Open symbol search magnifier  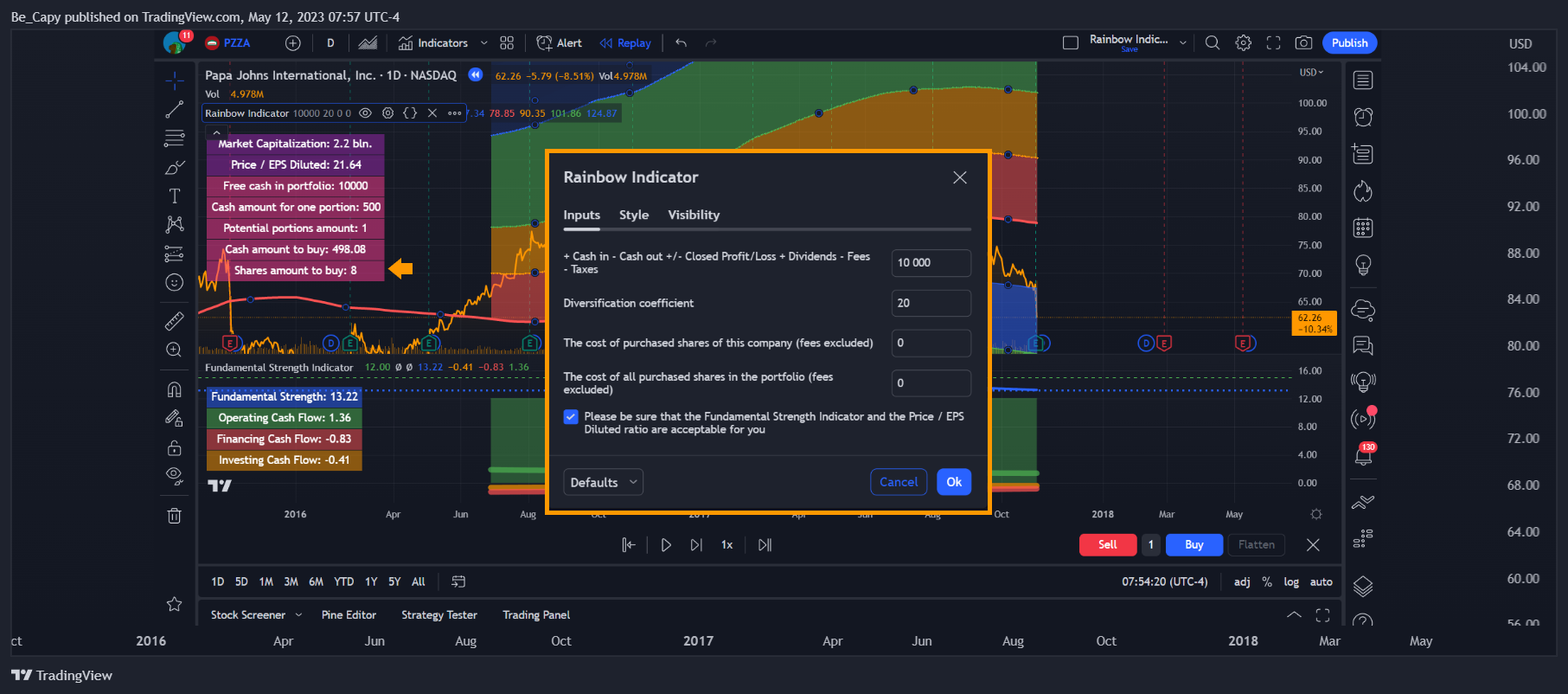(1213, 43)
